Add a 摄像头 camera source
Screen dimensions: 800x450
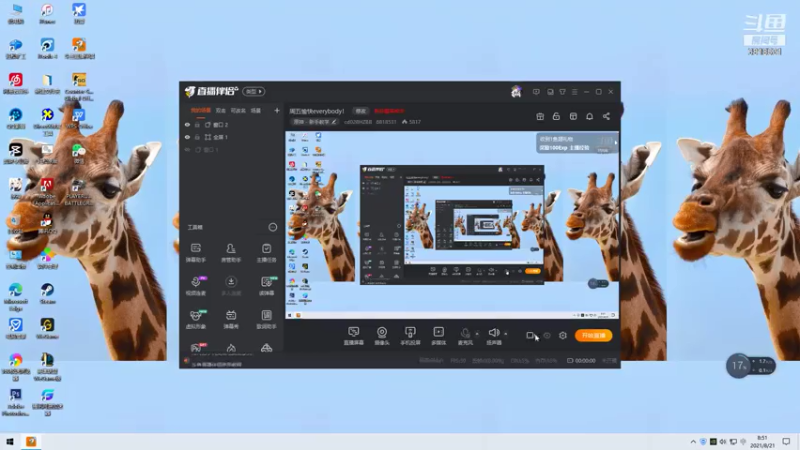pyautogui.click(x=382, y=336)
